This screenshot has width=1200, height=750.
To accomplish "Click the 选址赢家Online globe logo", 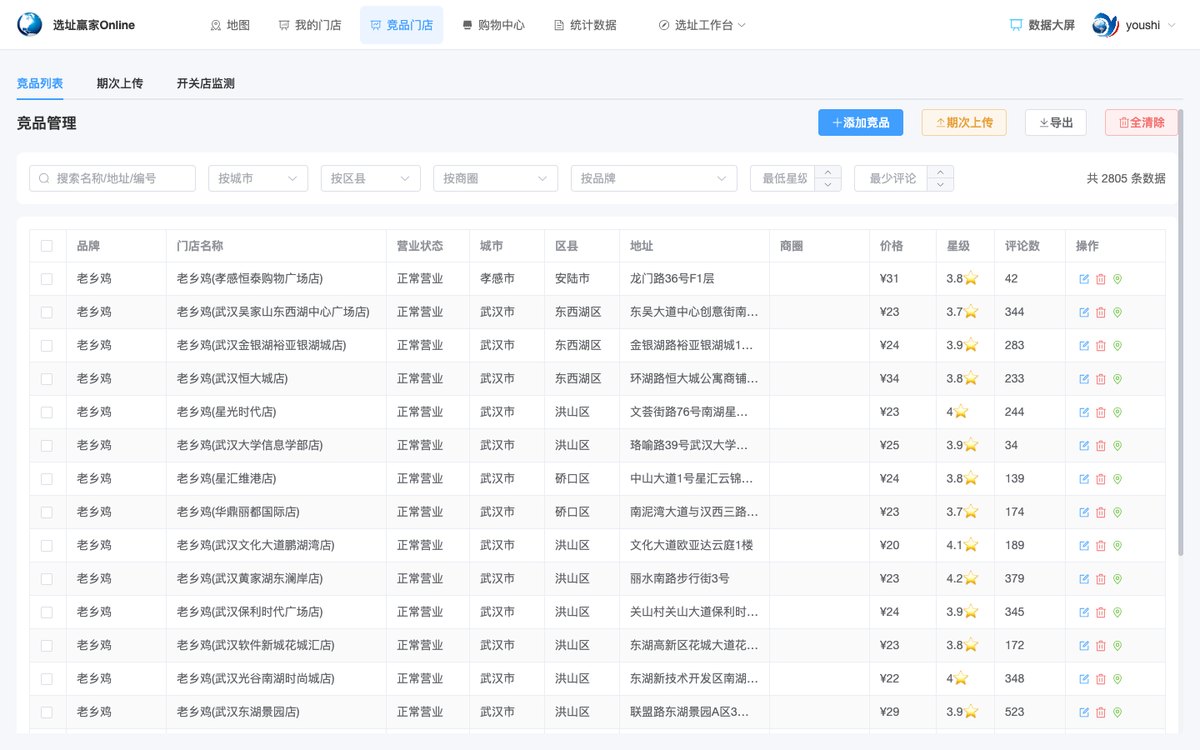I will [x=30, y=25].
